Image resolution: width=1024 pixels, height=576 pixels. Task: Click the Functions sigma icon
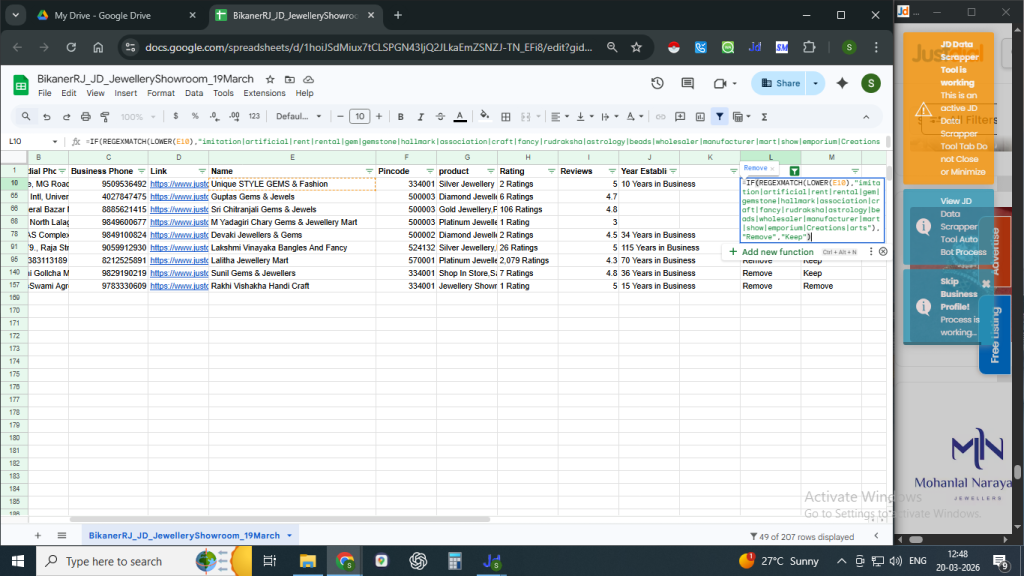tap(765, 117)
